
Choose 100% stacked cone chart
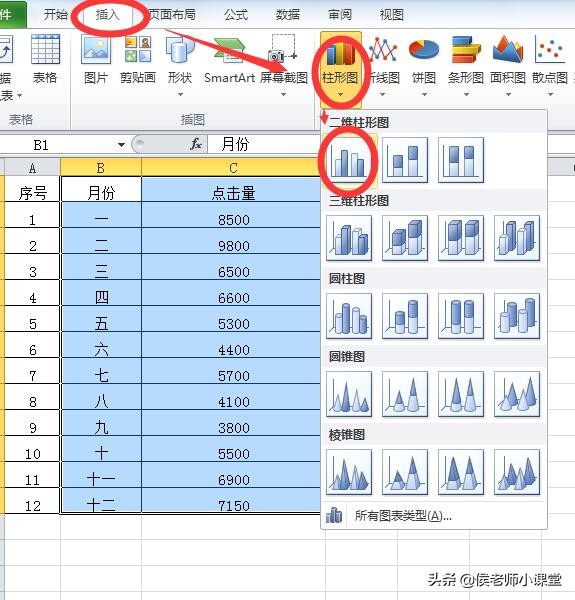(461, 394)
